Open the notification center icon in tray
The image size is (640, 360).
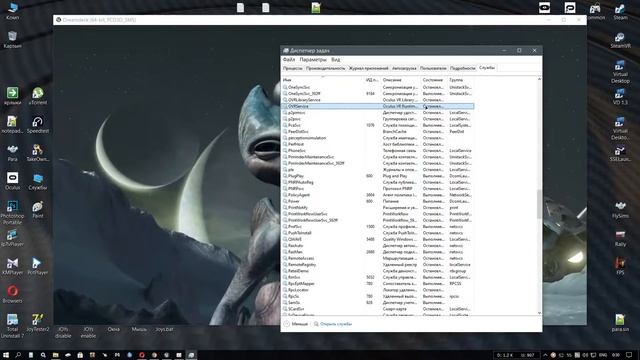(x=629, y=355)
